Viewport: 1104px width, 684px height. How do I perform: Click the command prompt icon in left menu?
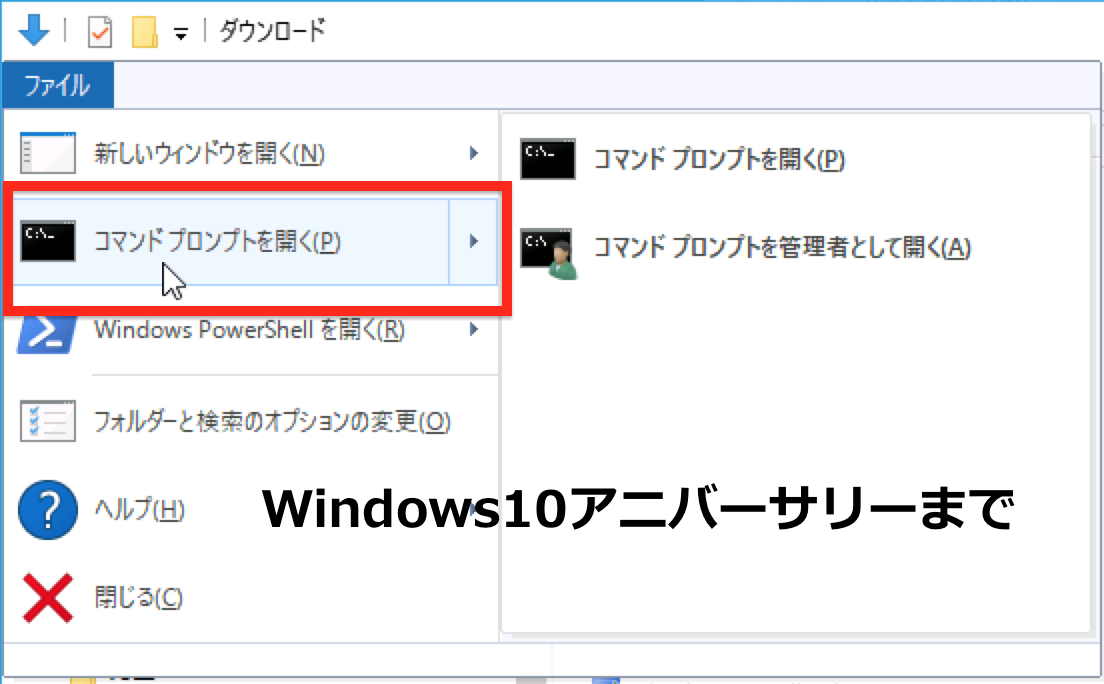coord(47,242)
